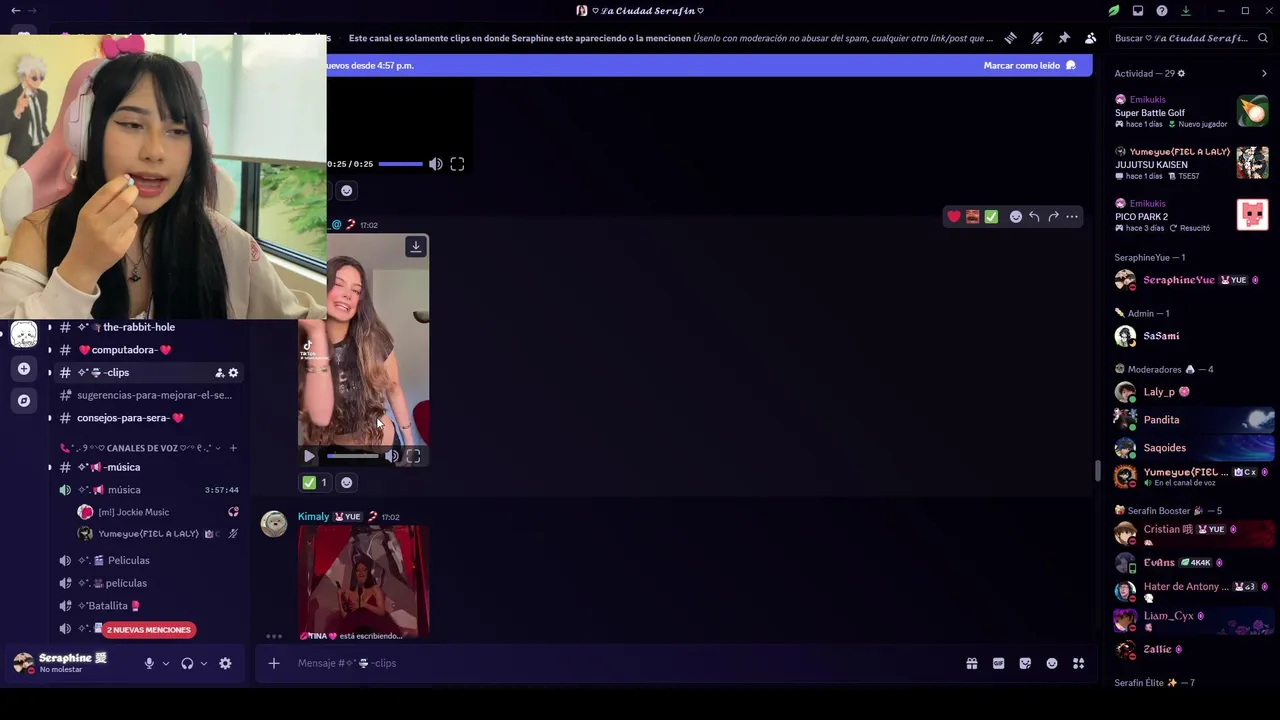
Task: Toggle headphones deafen in user panel
Action: point(187,663)
